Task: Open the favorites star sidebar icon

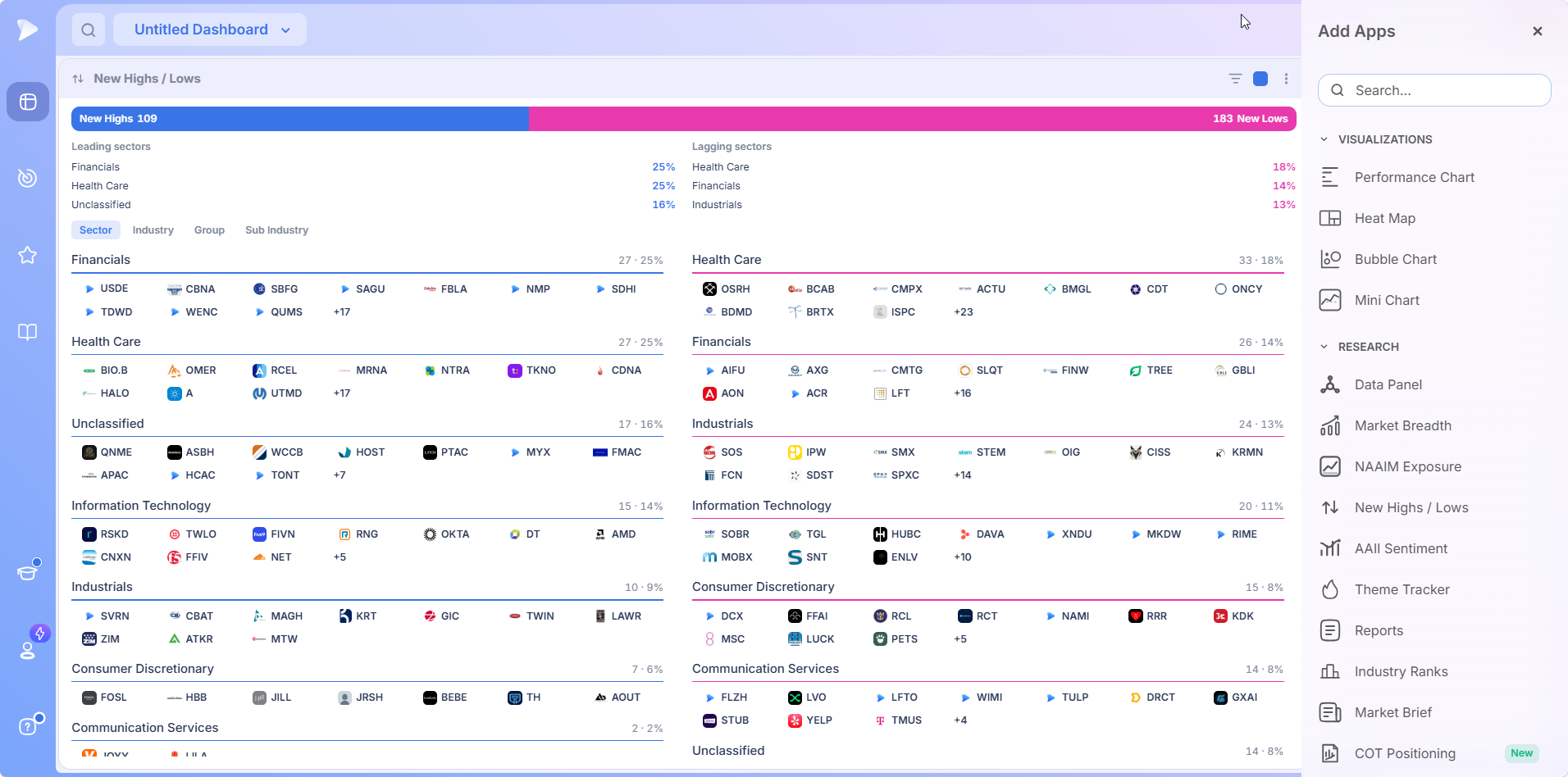Action: click(28, 255)
